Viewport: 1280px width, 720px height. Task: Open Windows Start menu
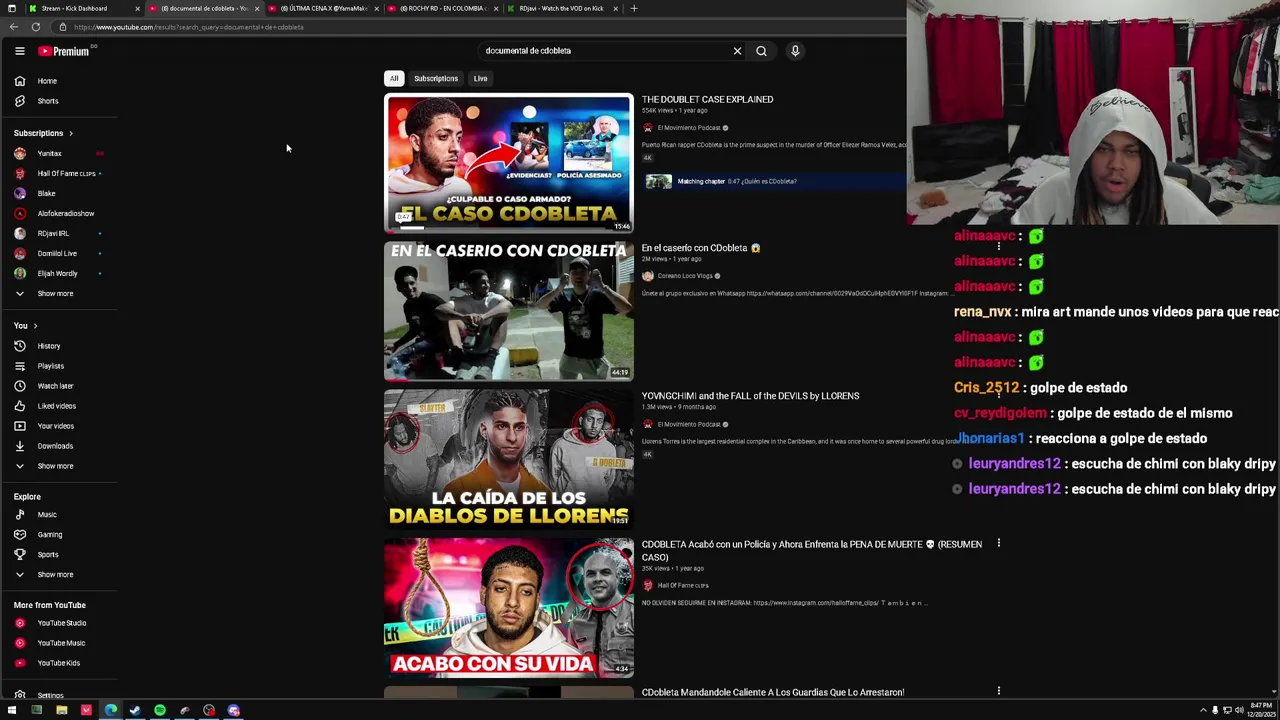pos(11,710)
